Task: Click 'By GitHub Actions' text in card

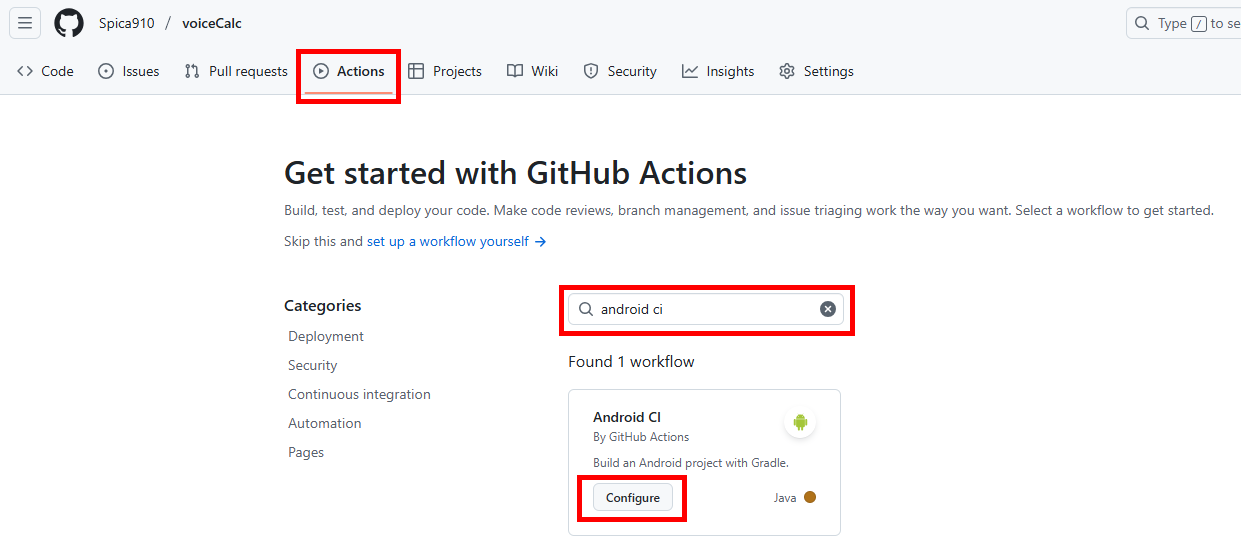Action: pyautogui.click(x=641, y=437)
